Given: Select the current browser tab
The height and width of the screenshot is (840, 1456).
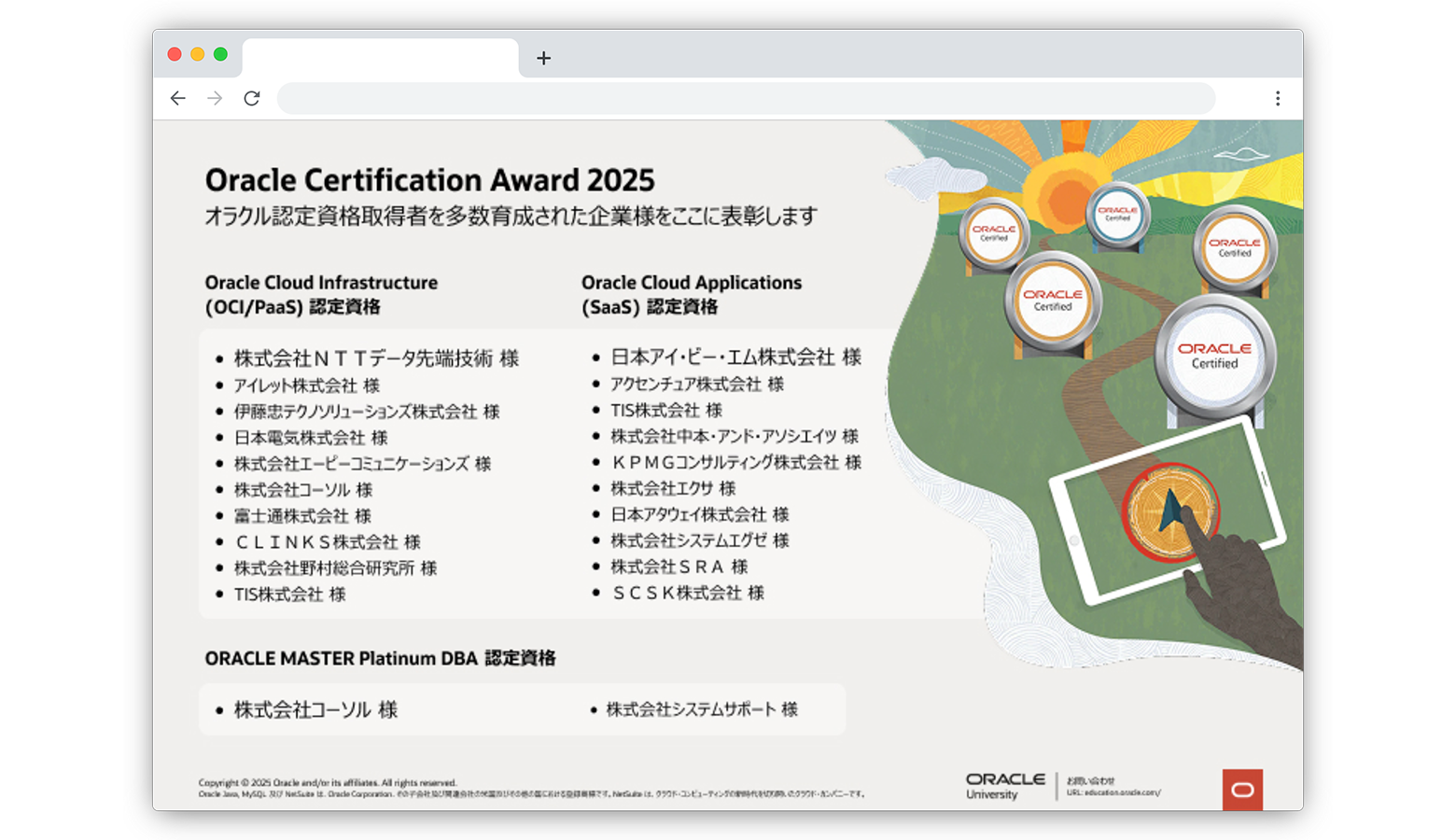Looking at the screenshot, I should point(383,56).
